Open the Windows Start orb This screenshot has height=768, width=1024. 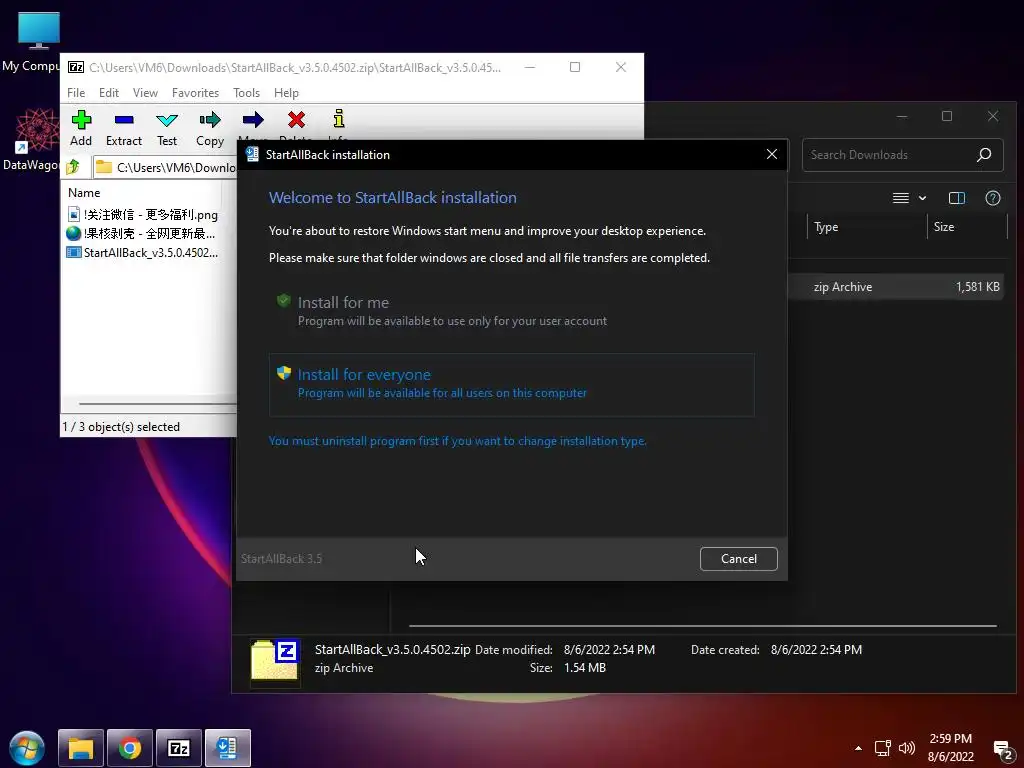(27, 748)
